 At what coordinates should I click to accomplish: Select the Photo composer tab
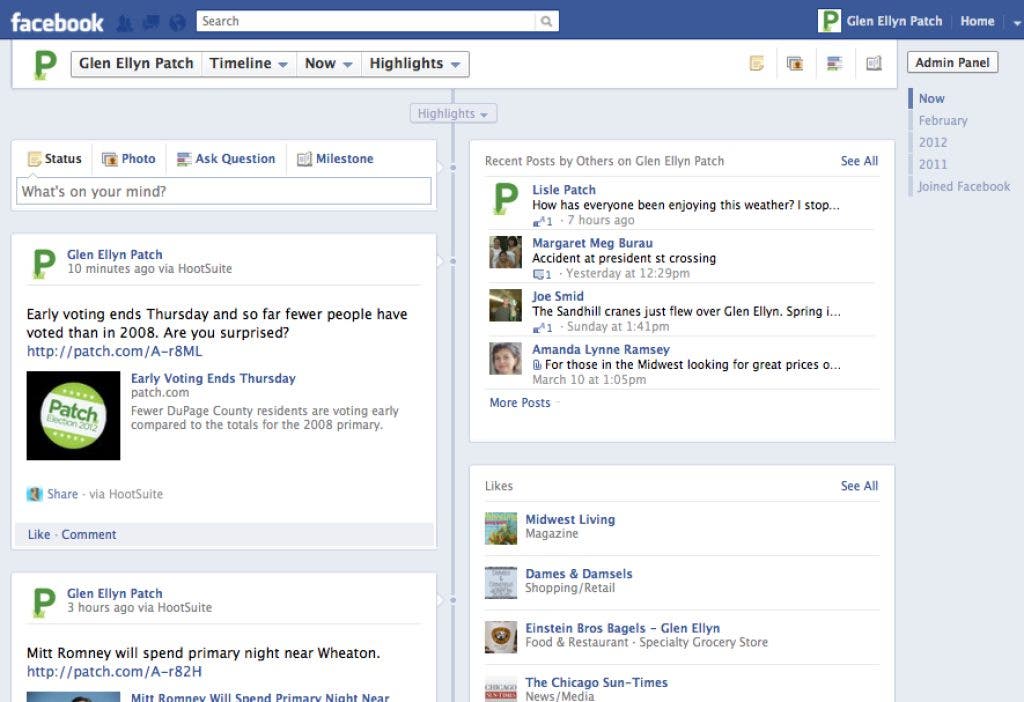click(x=129, y=159)
